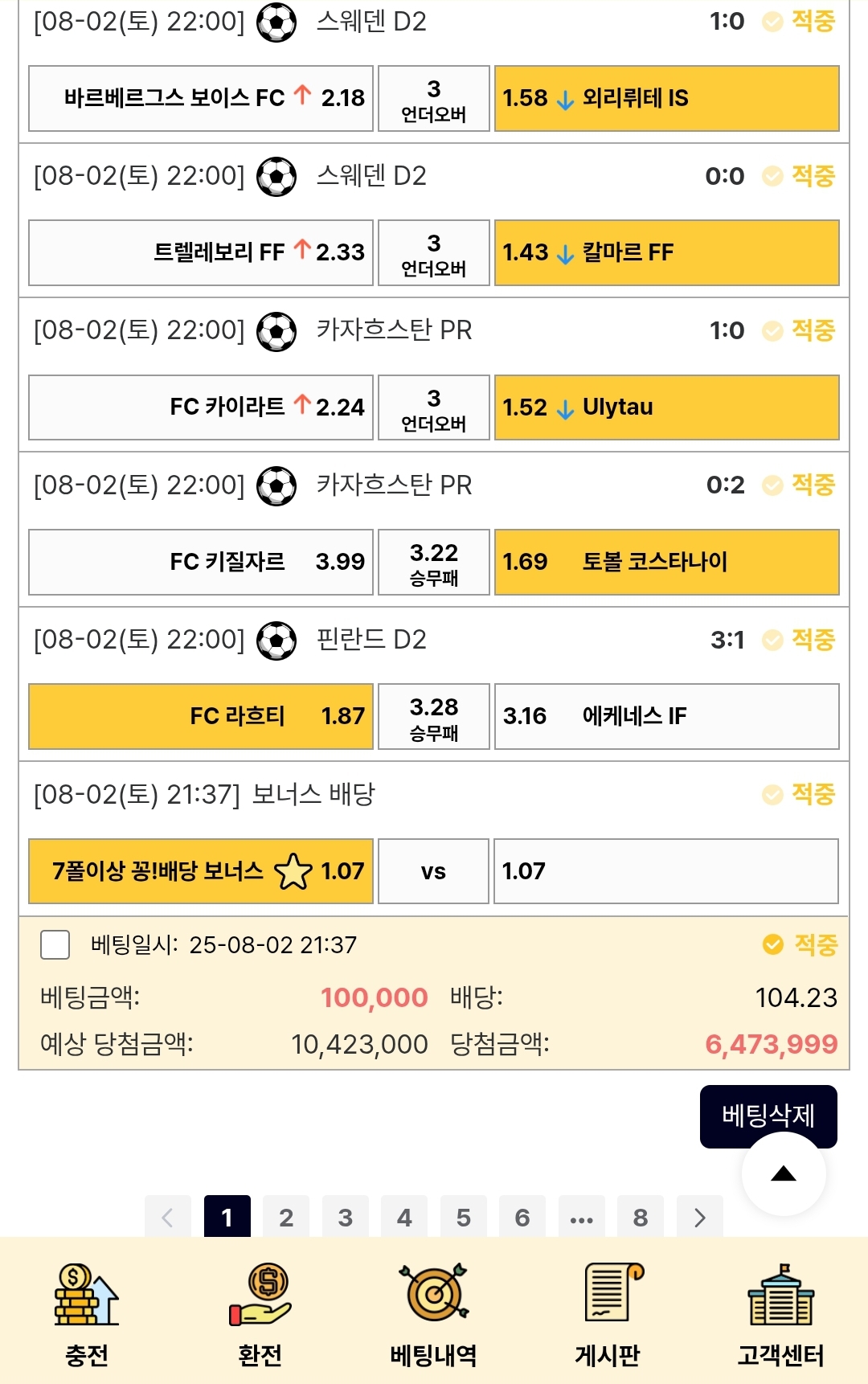Click the scroll-to-top arrow button
This screenshot has width=868, height=1384.
(783, 1174)
